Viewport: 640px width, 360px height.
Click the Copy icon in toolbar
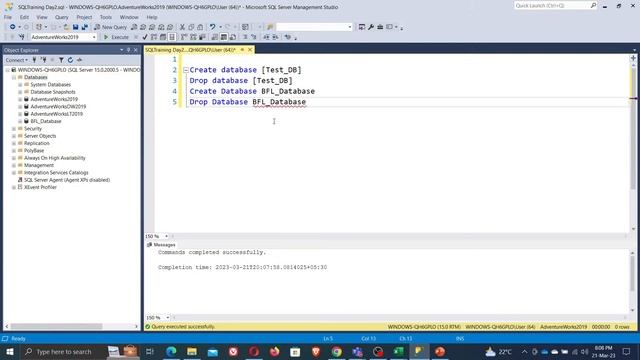(191, 27)
